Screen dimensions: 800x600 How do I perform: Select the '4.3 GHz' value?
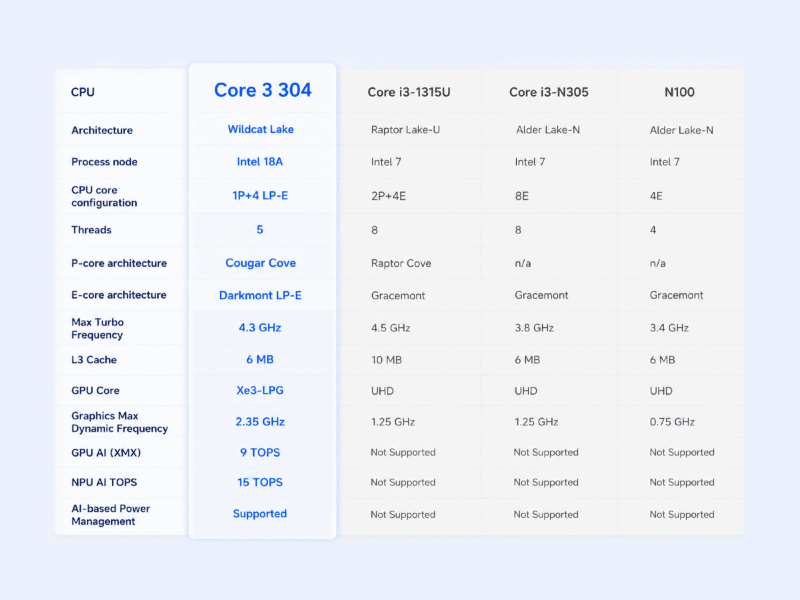point(260,328)
